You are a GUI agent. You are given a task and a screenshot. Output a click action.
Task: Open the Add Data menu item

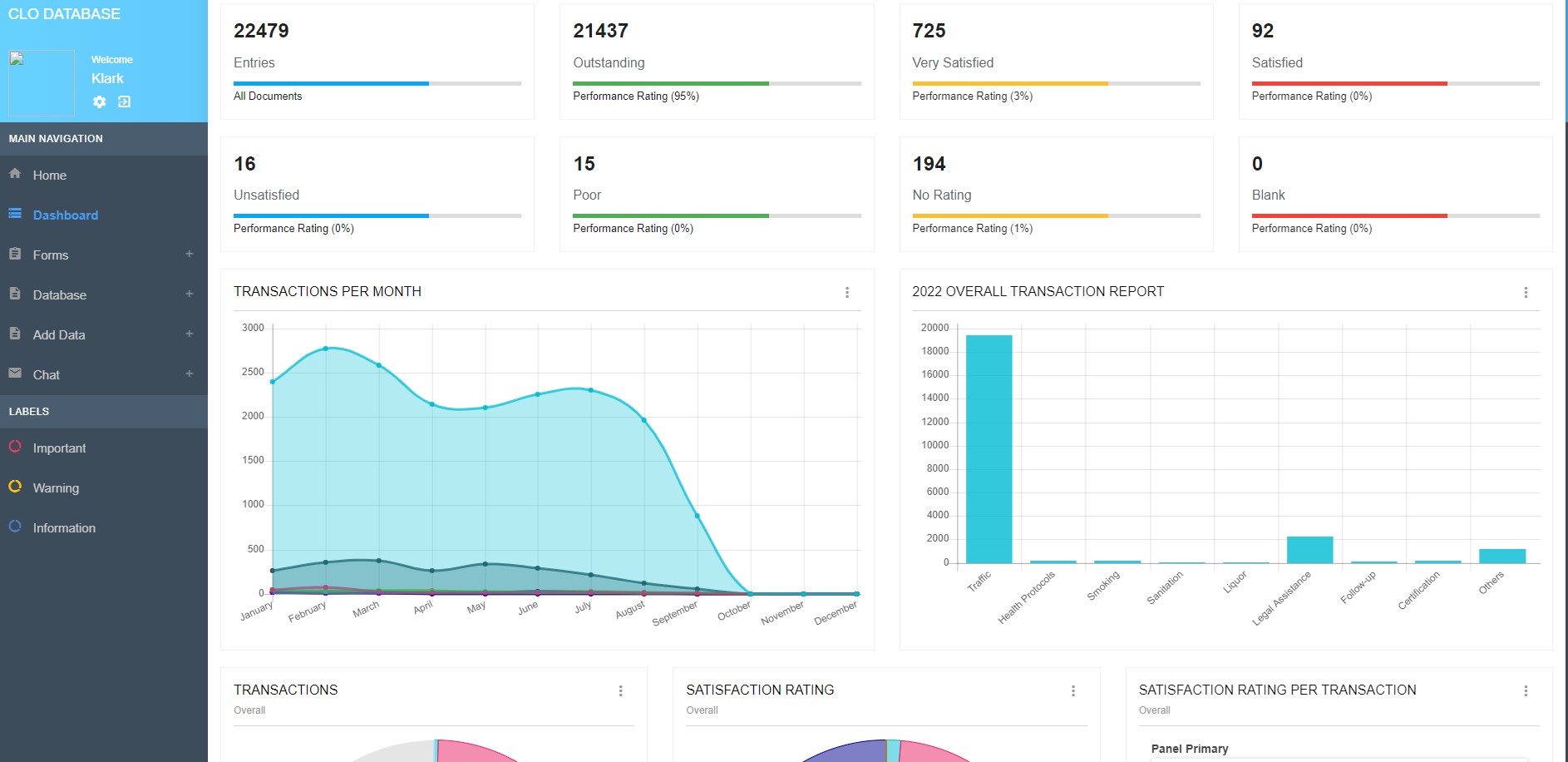click(x=104, y=335)
